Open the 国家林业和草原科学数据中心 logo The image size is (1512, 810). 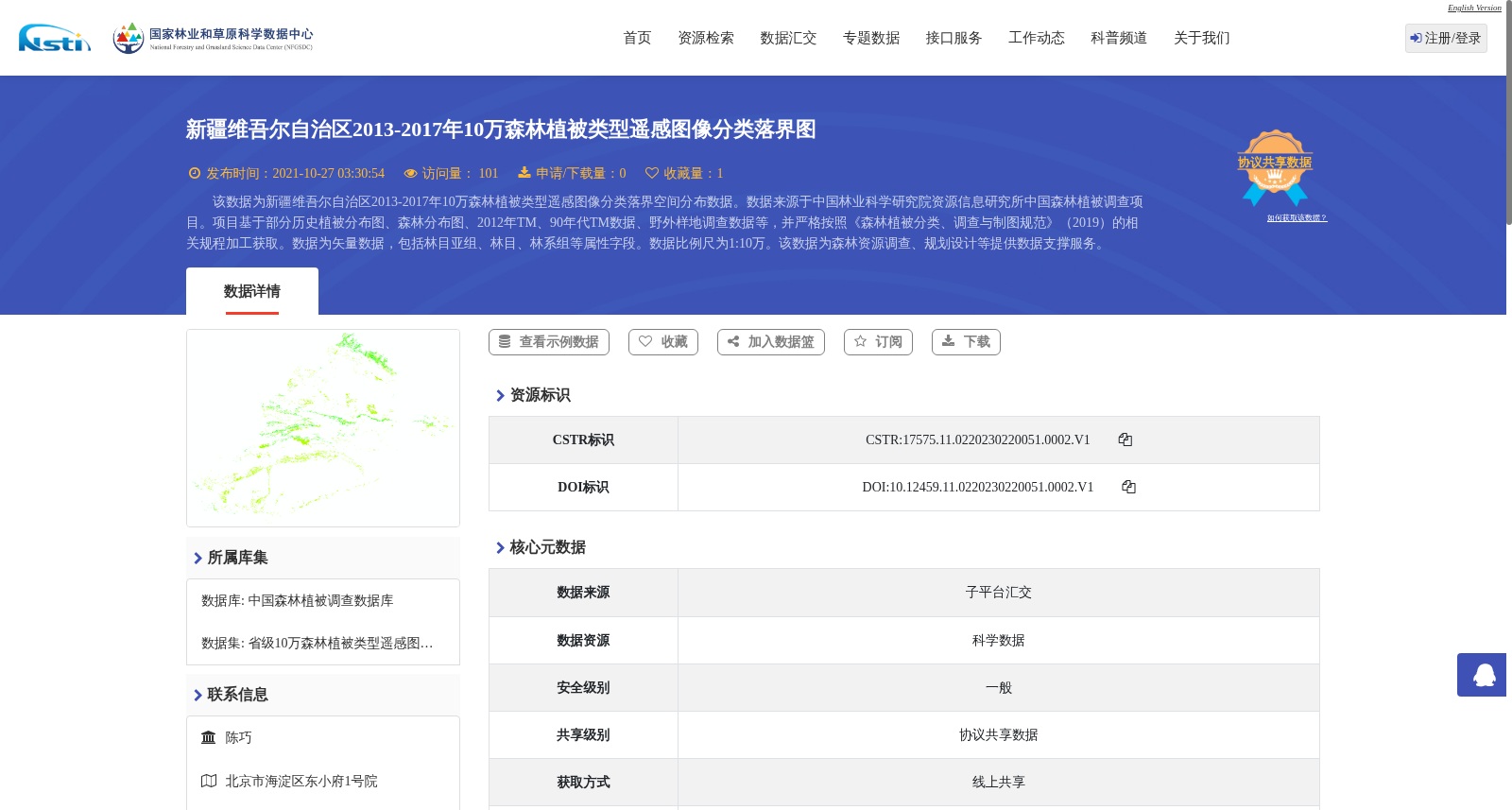tap(213, 38)
